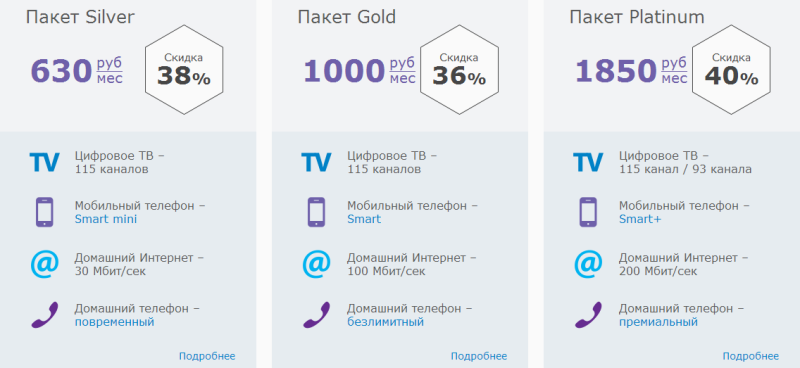Click Подробнее under Пакет Silver

(207, 356)
